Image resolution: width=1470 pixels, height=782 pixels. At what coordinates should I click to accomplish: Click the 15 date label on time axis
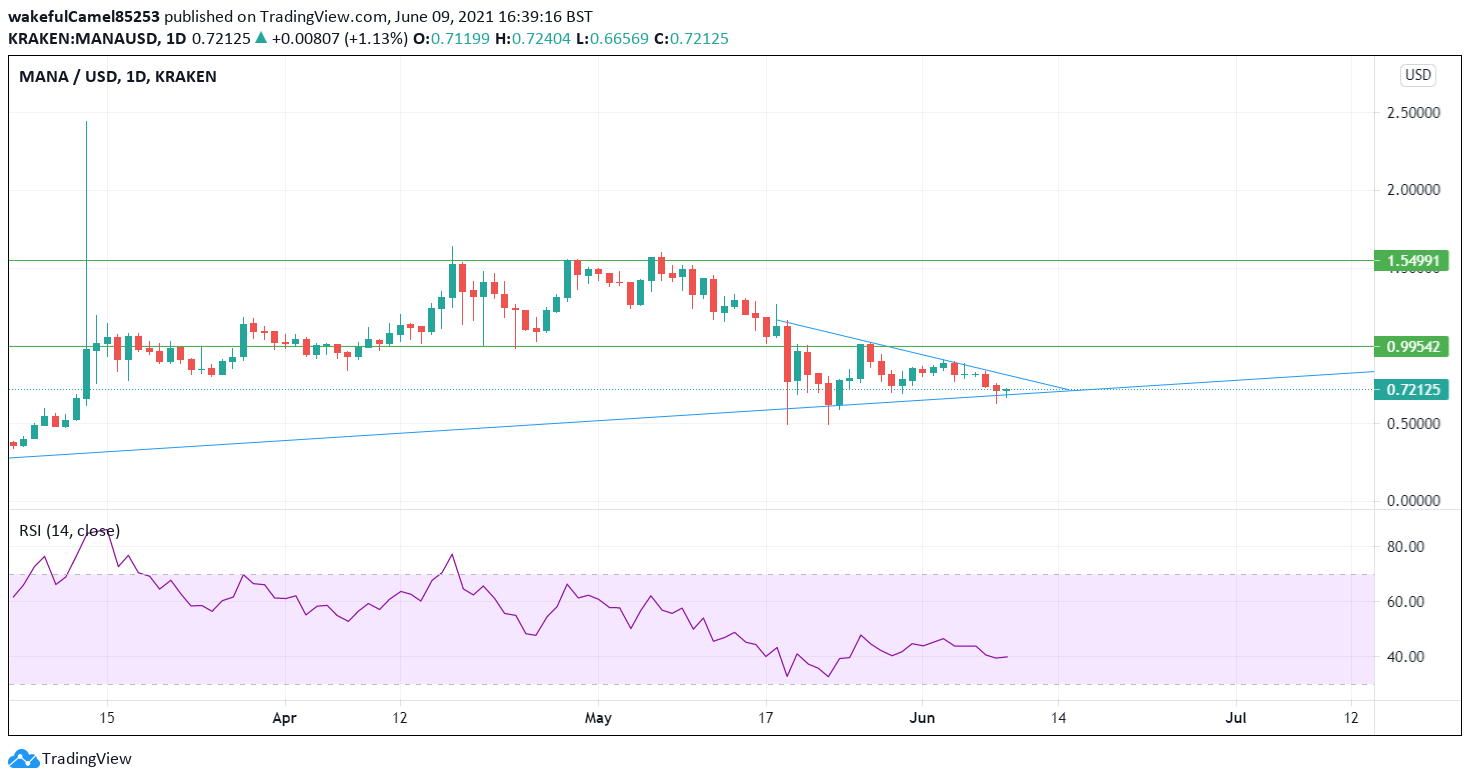click(x=107, y=718)
